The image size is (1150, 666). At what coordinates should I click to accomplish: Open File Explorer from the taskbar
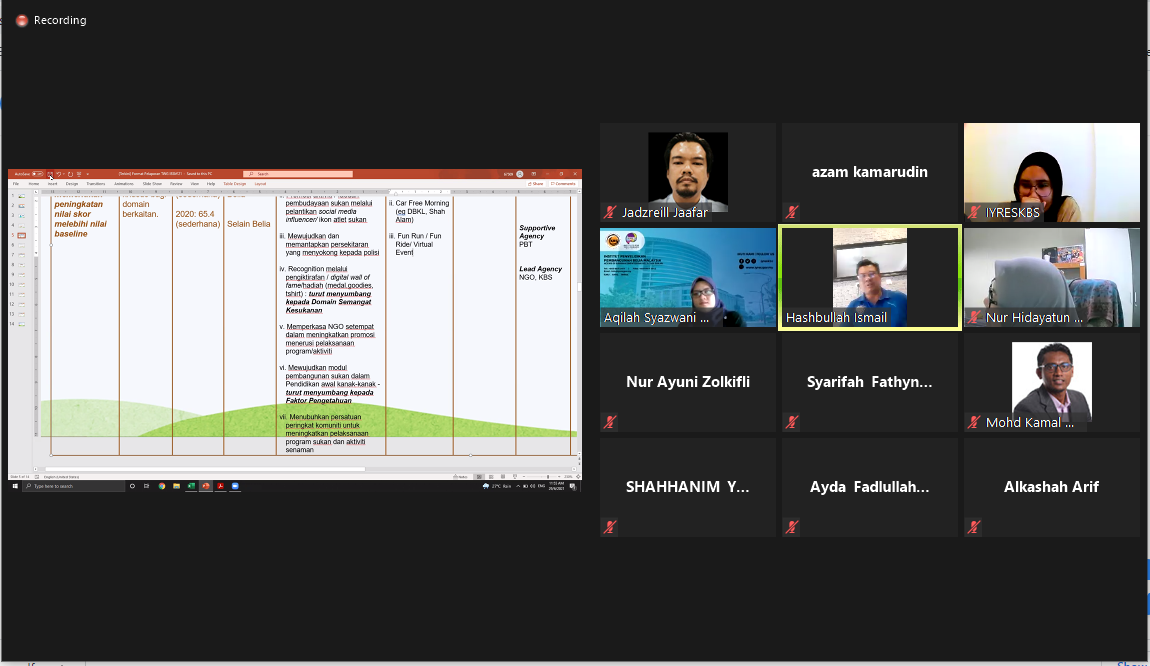pyautogui.click(x=177, y=486)
